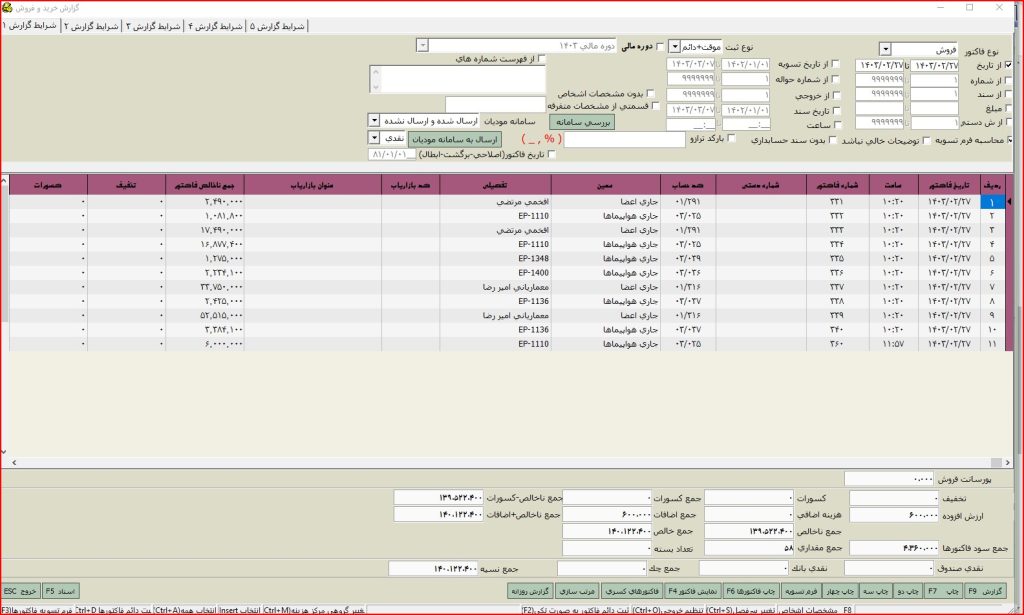
Task: Click the 'پورسانت فروش' input field
Action: [890, 479]
